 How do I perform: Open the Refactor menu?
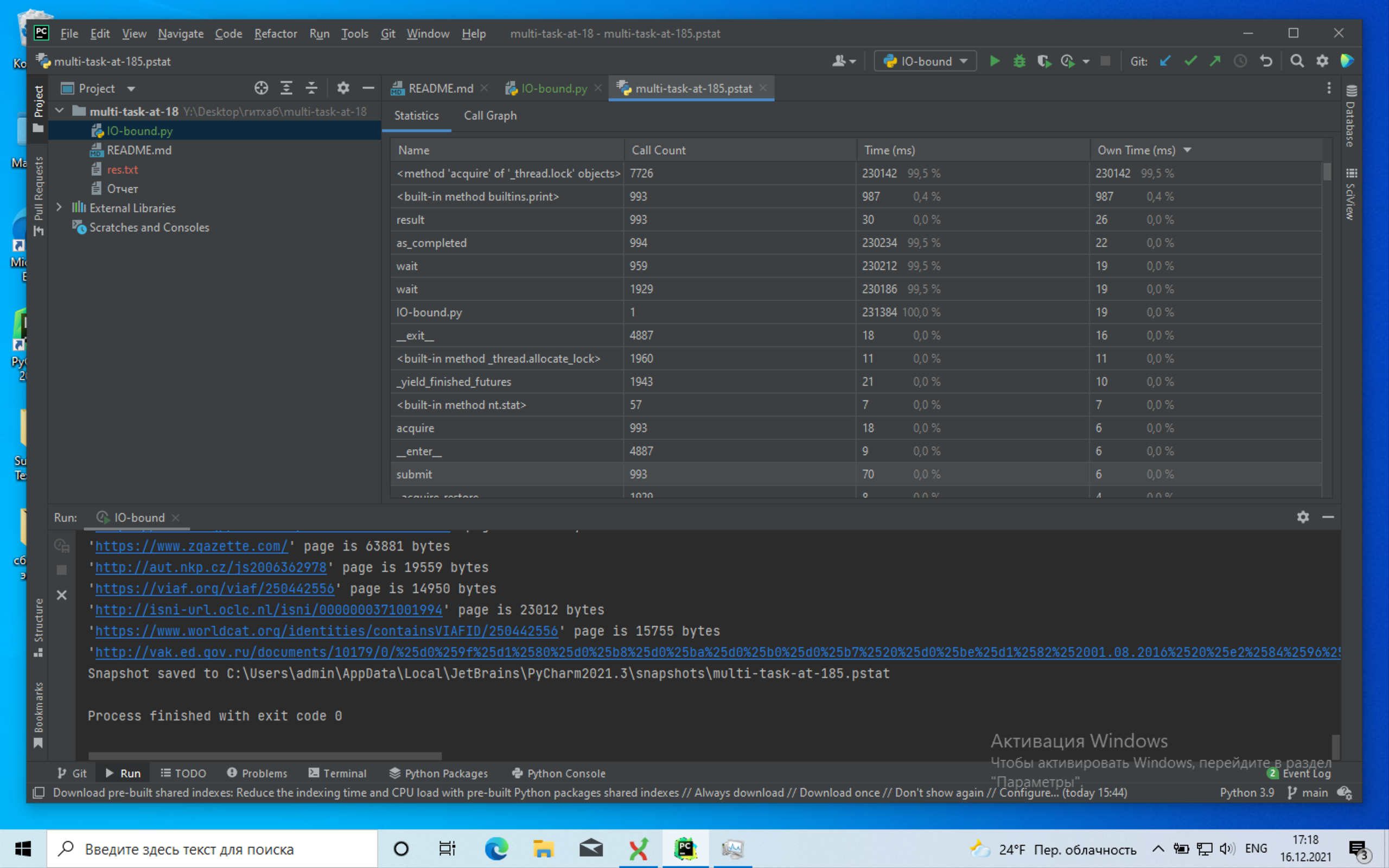pos(276,33)
